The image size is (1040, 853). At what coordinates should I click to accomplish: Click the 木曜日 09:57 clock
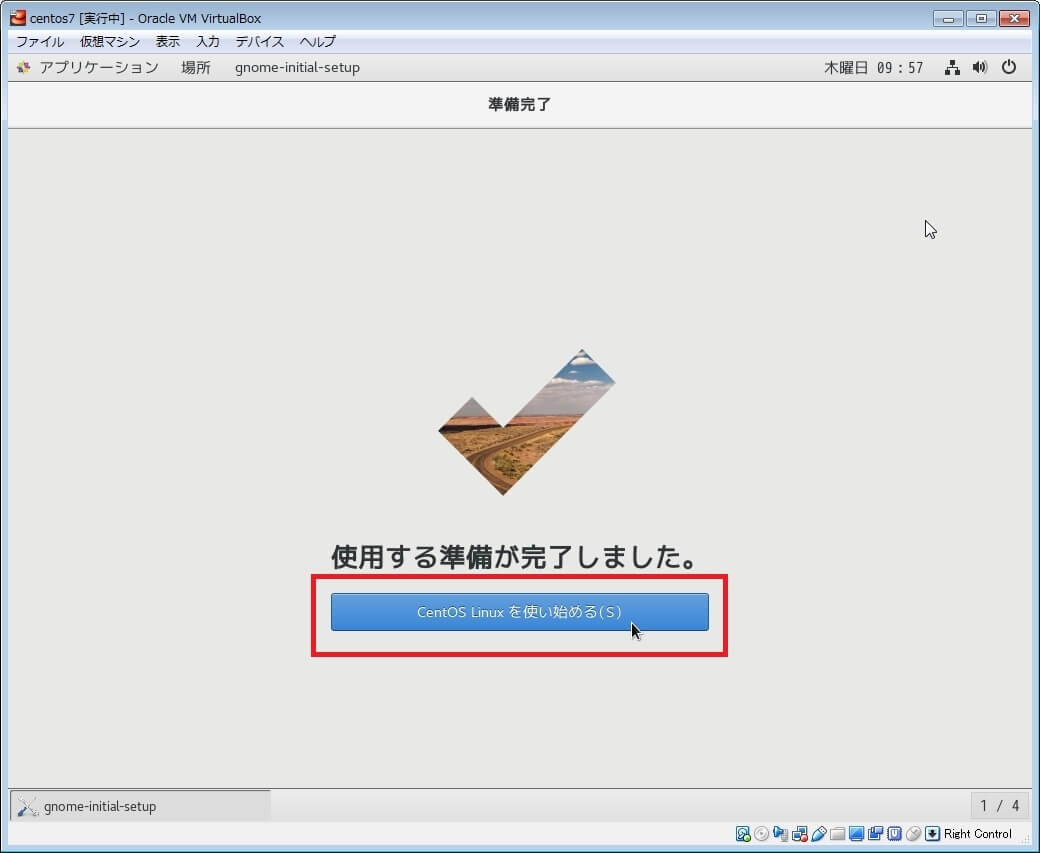click(873, 68)
